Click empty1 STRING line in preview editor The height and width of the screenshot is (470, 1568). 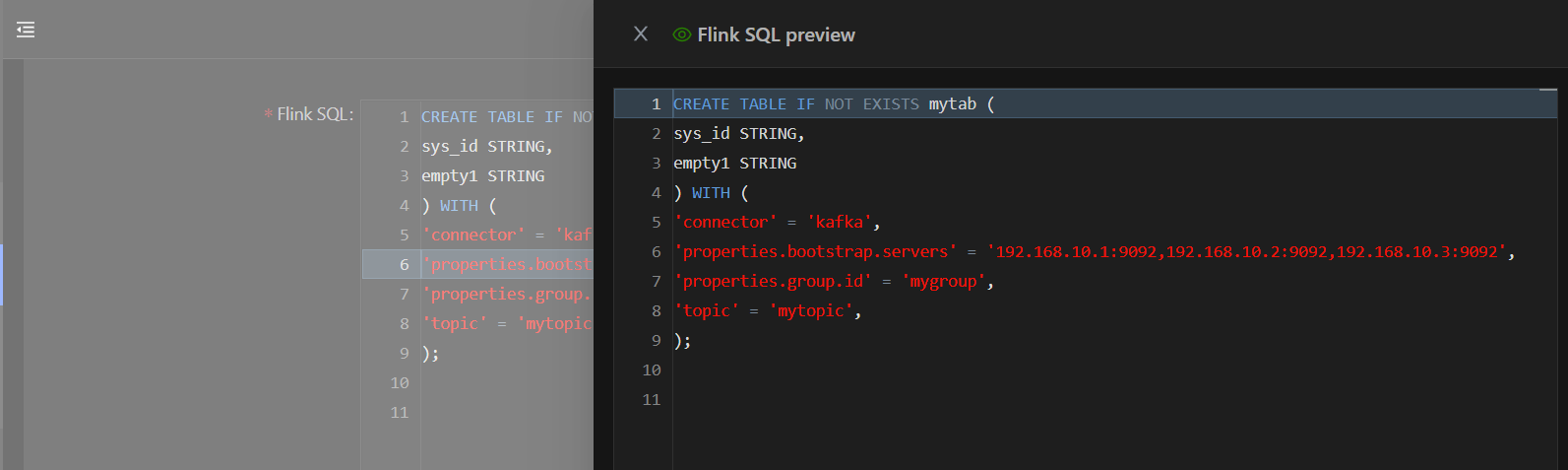point(734,163)
